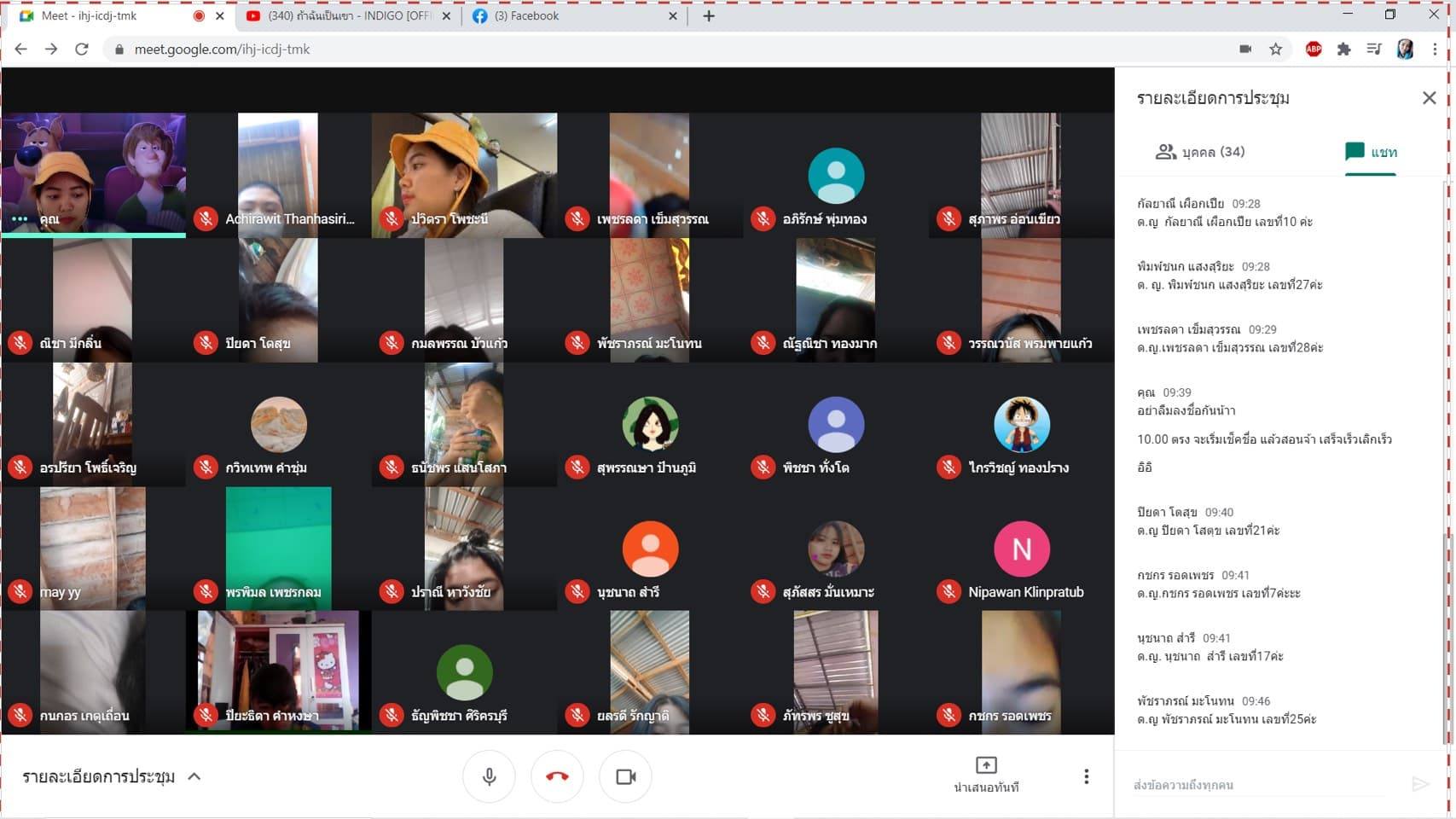Close the meeting details side panel

pyautogui.click(x=1430, y=98)
